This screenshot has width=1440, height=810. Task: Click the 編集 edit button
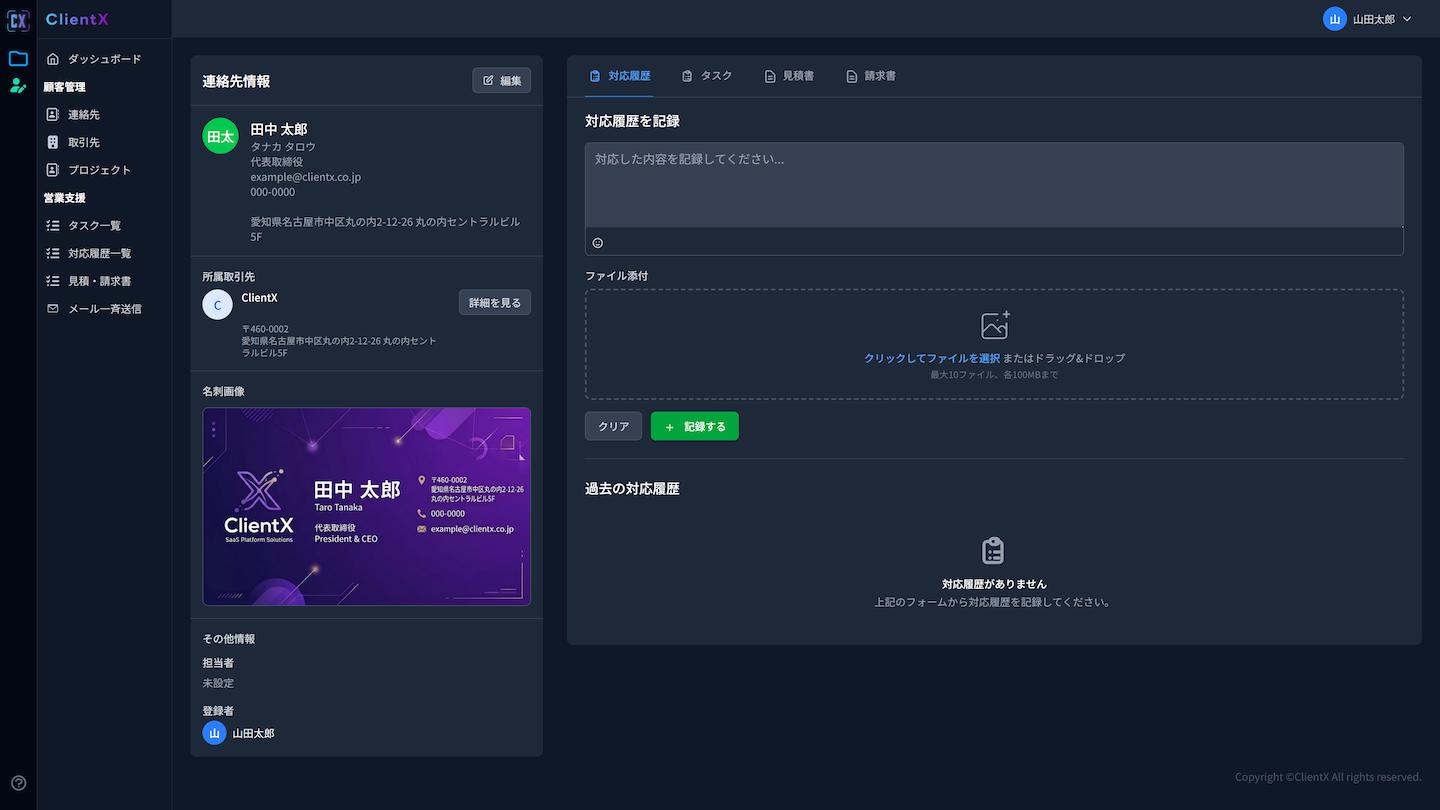tap(501, 80)
